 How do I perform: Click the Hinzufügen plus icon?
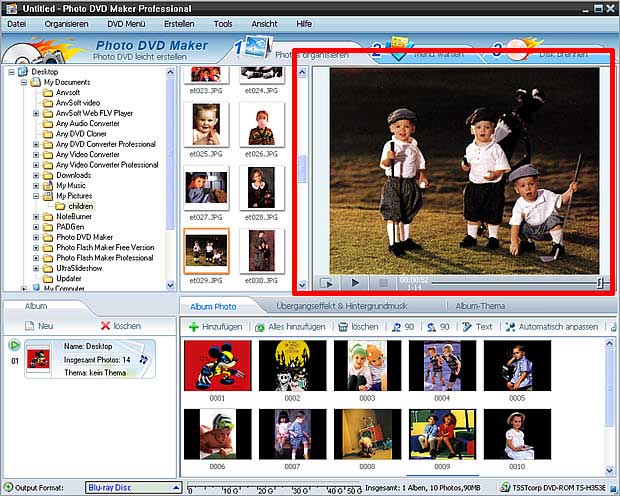tap(193, 327)
